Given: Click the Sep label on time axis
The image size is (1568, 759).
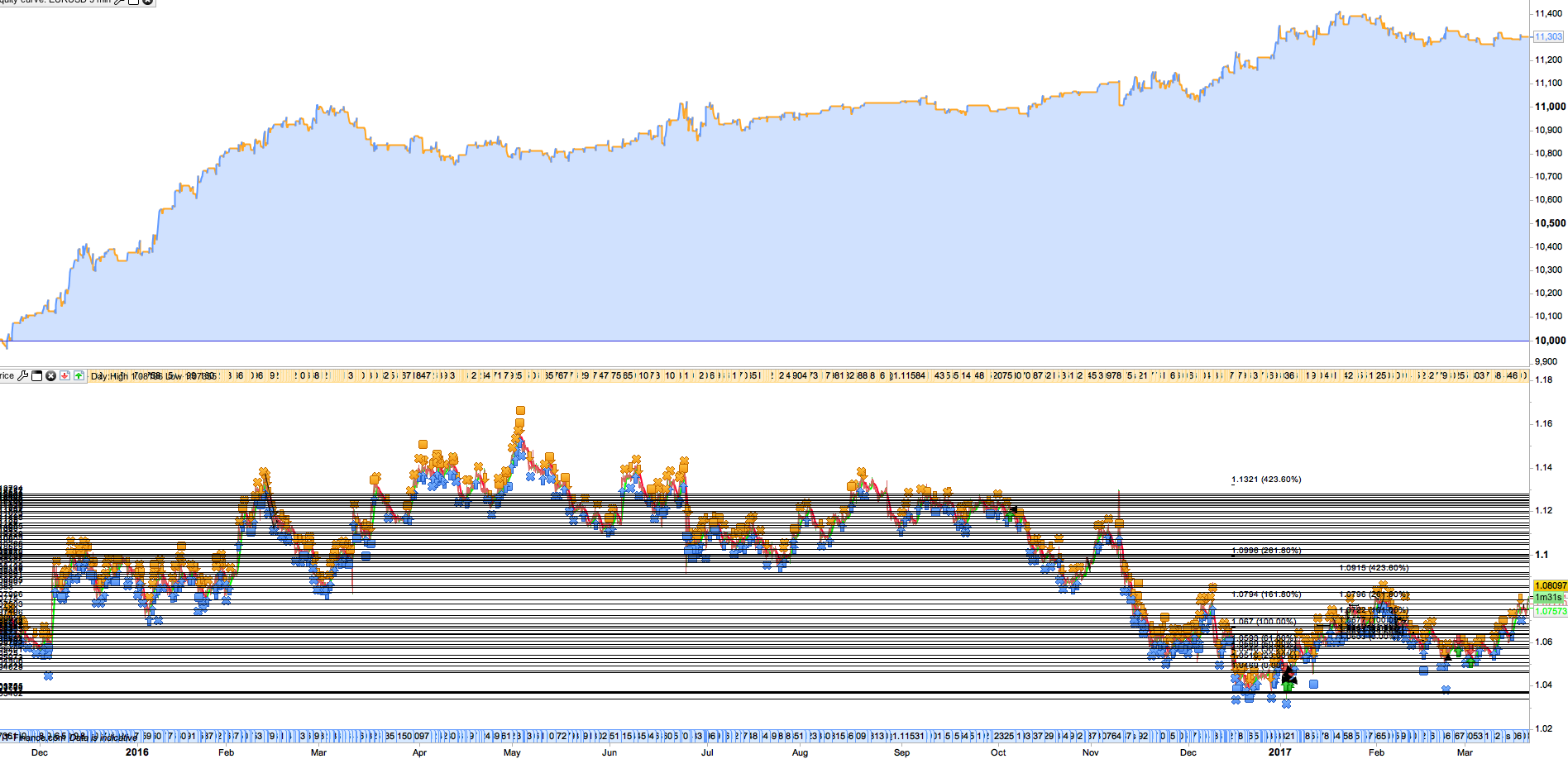Looking at the screenshot, I should pyautogui.click(x=901, y=752).
